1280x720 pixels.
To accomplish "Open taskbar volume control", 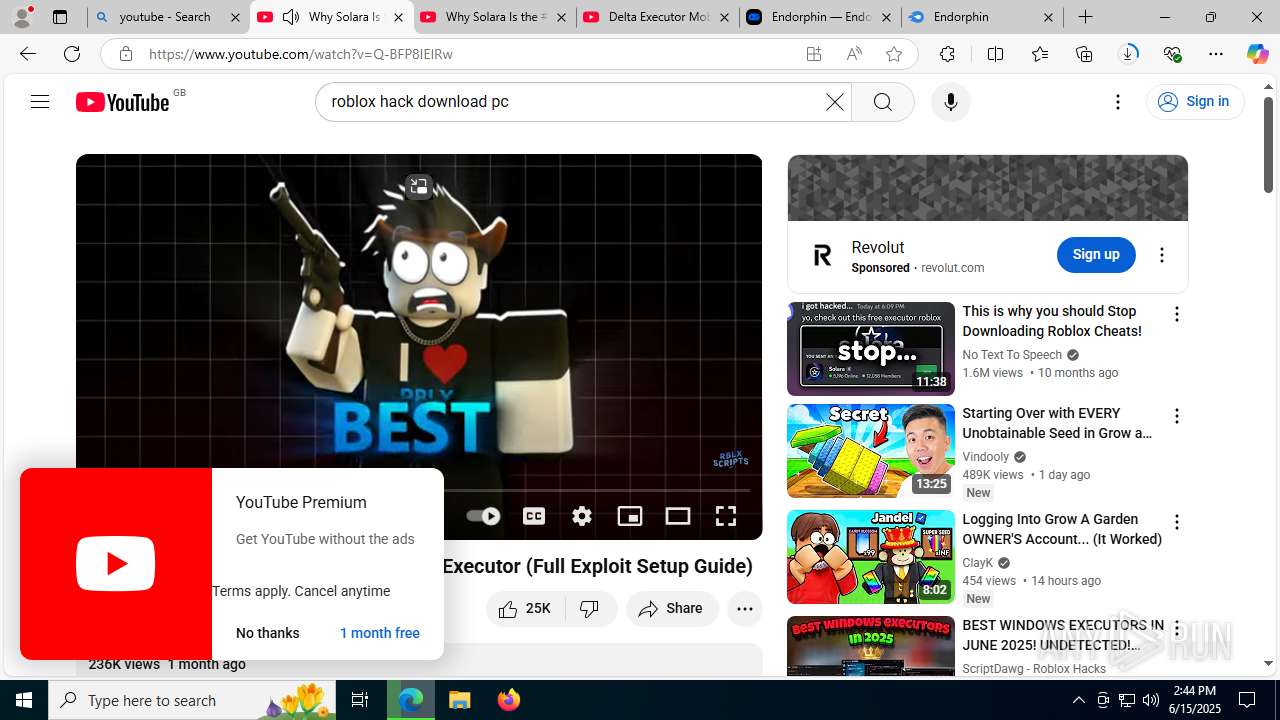I will [1151, 700].
